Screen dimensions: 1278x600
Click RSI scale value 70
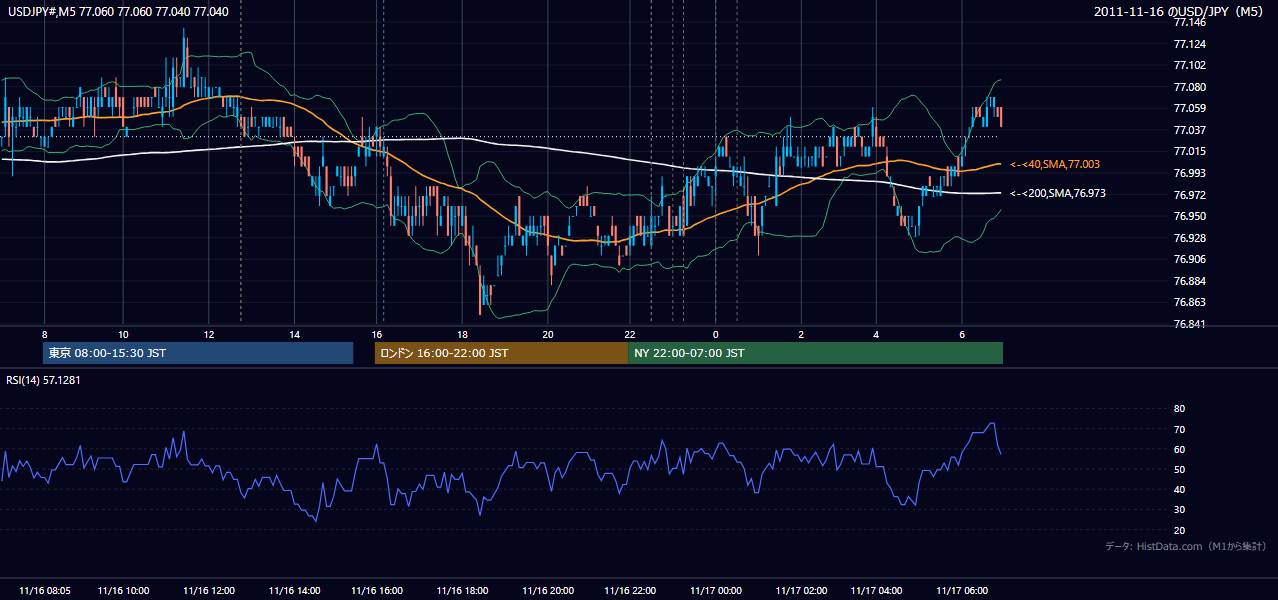1179,429
